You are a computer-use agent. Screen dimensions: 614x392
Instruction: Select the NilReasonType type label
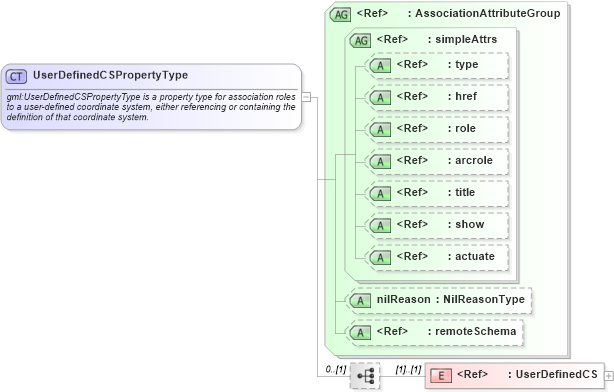click(x=484, y=299)
